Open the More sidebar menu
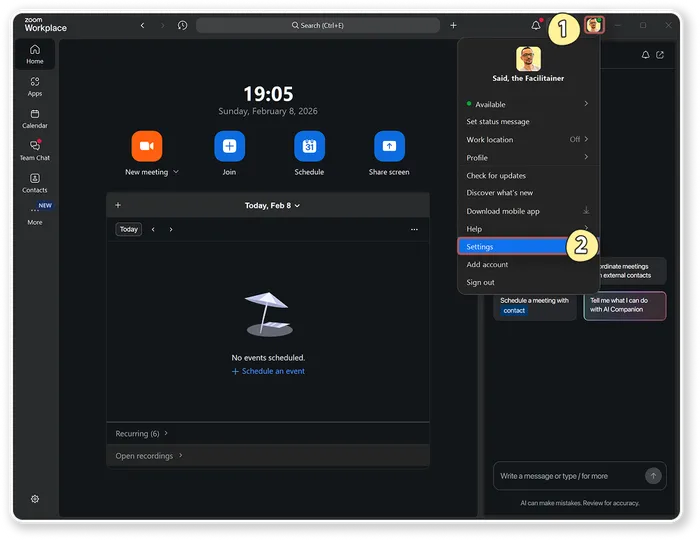The width and height of the screenshot is (700, 540). point(35,215)
